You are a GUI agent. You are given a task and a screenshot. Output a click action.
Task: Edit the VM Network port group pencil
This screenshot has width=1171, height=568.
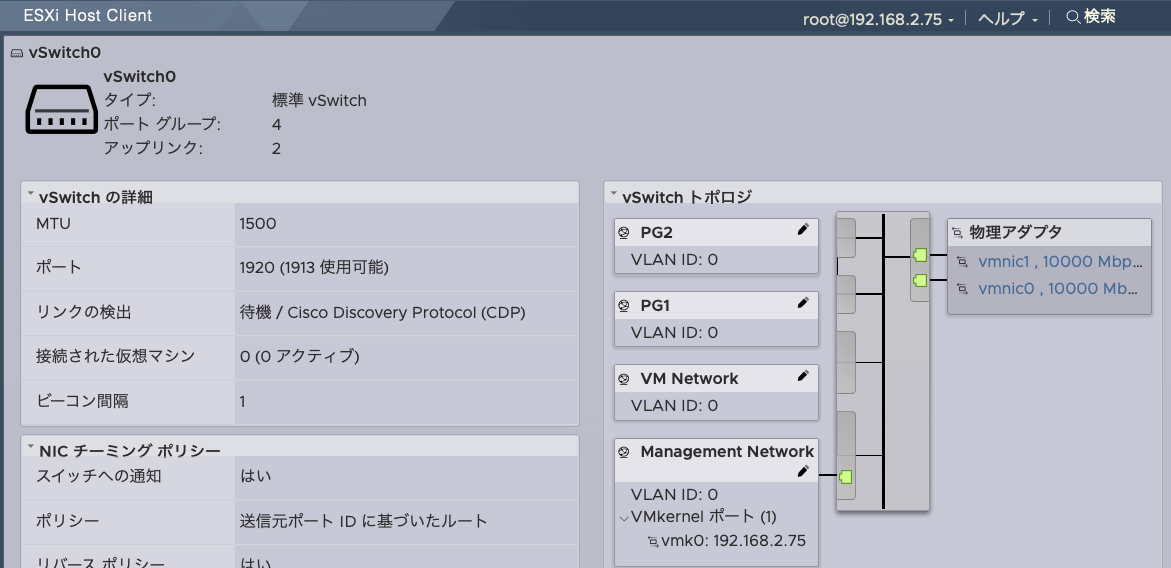click(x=803, y=376)
